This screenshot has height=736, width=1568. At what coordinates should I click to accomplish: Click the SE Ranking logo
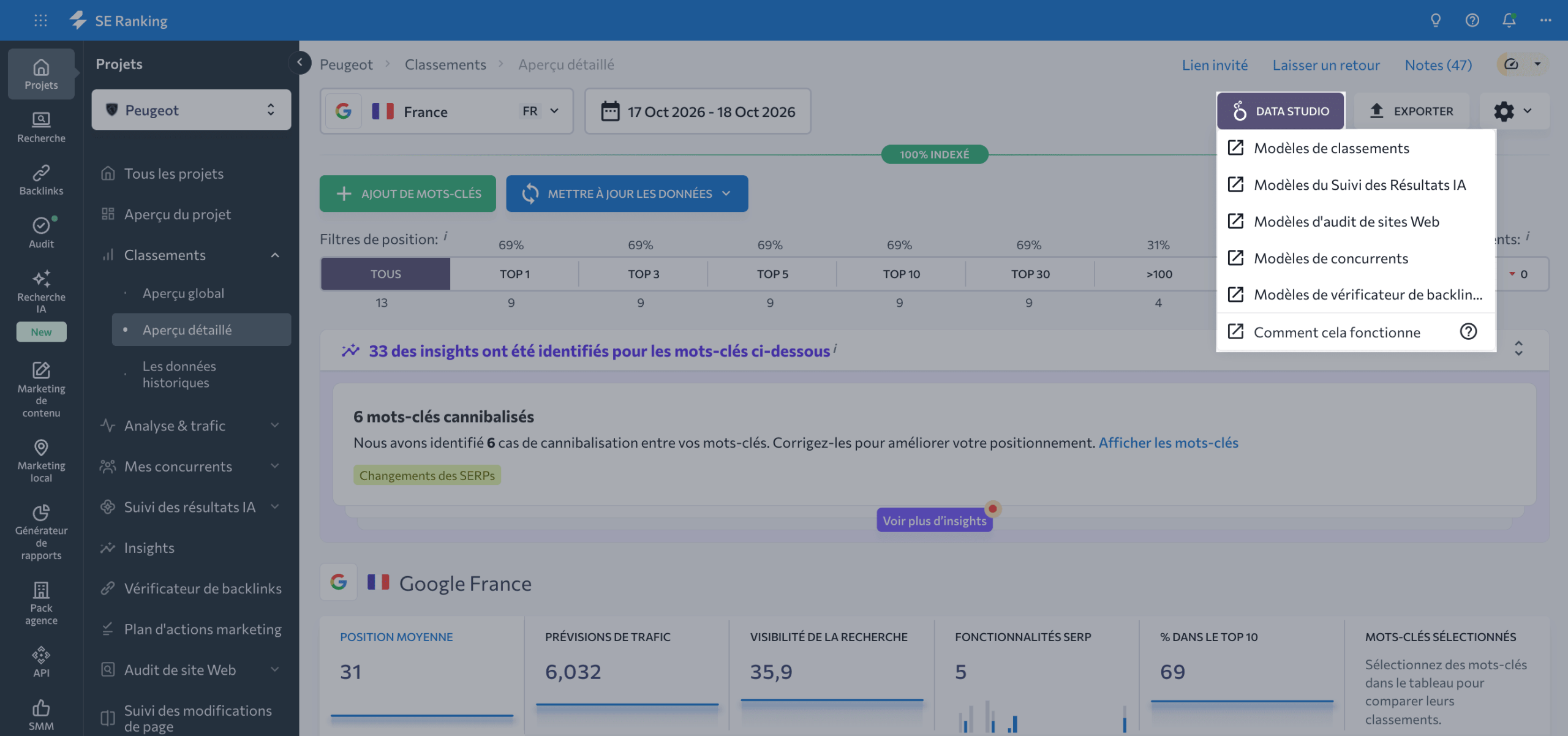pyautogui.click(x=118, y=20)
